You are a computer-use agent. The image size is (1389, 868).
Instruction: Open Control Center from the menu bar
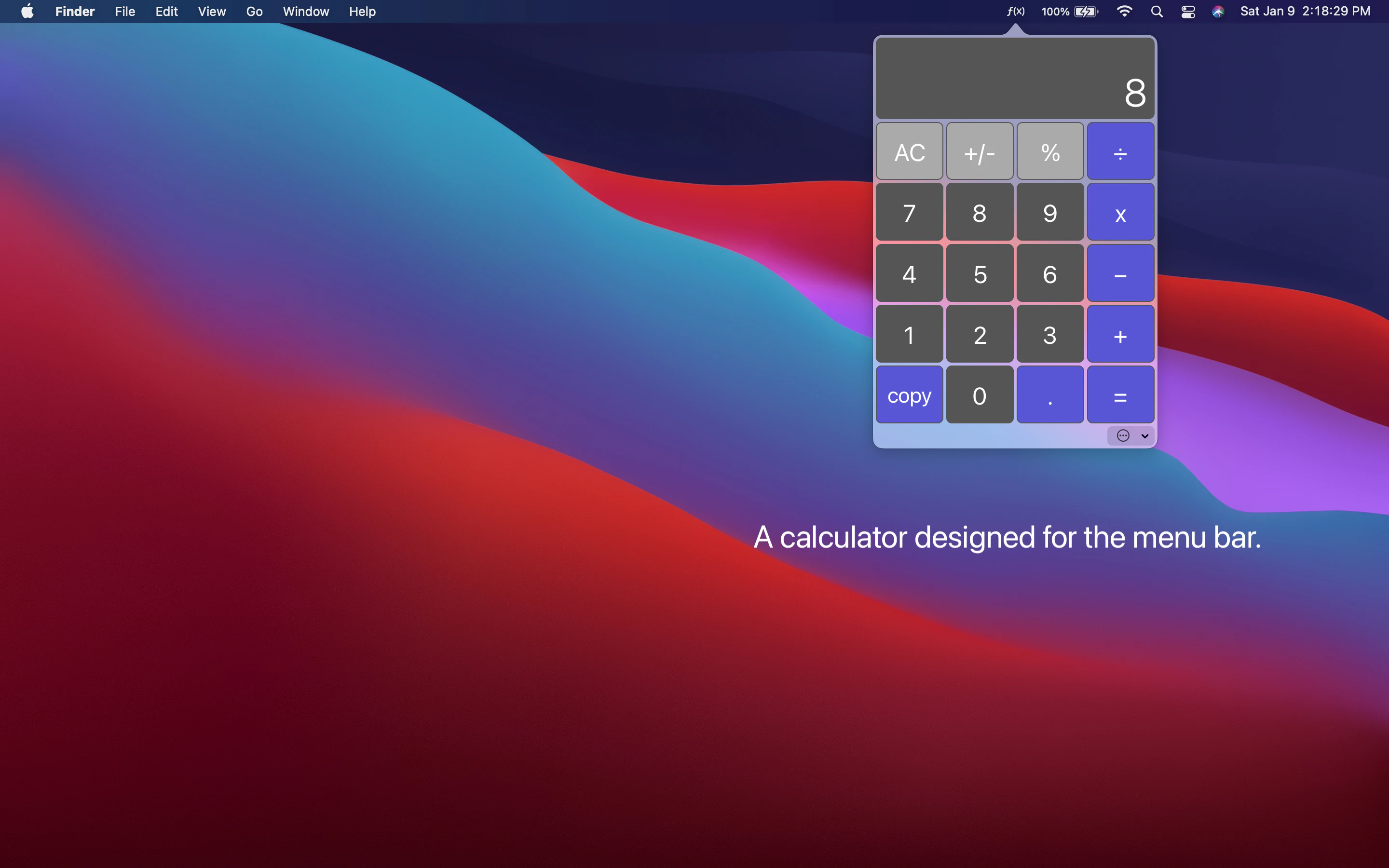pyautogui.click(x=1188, y=12)
